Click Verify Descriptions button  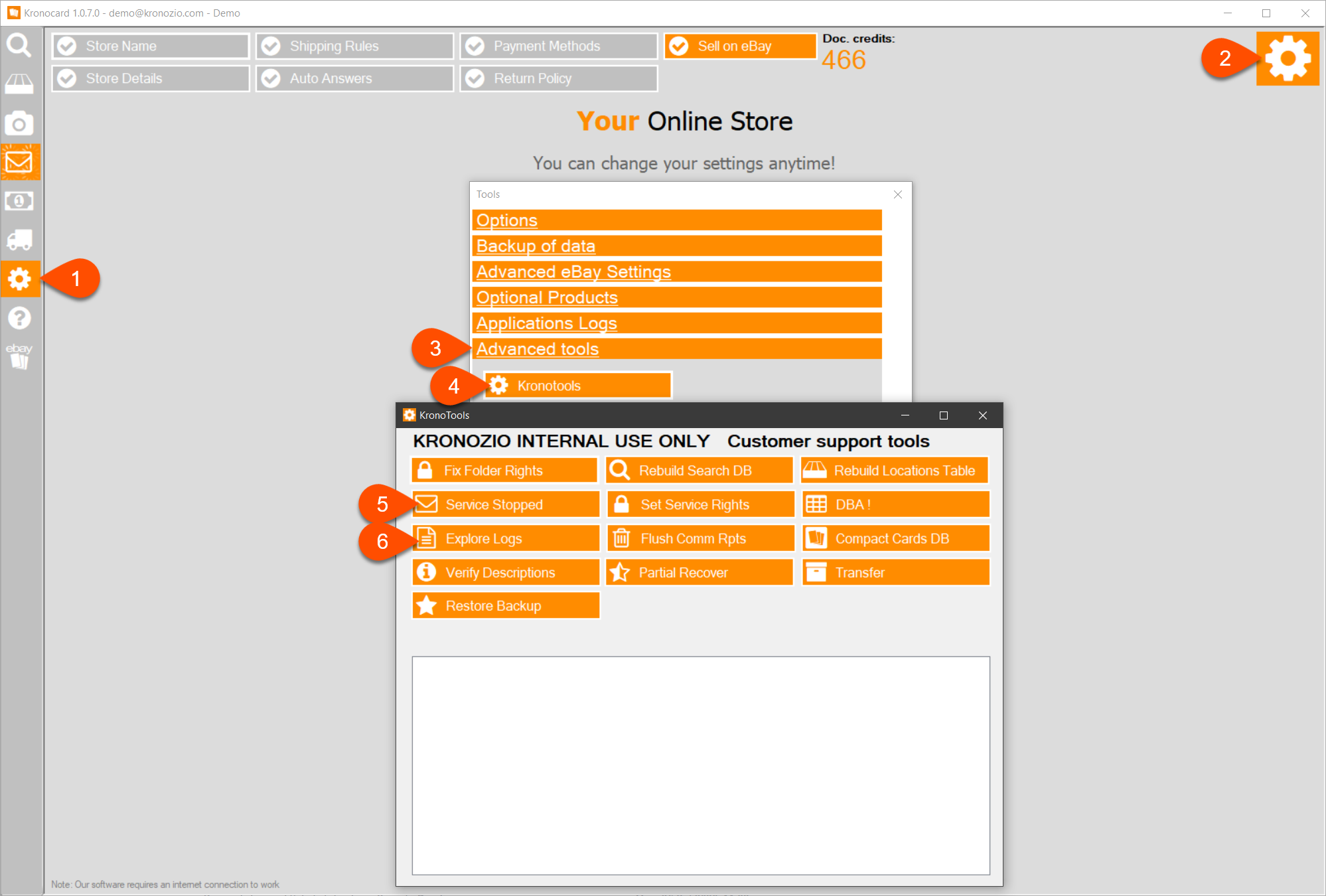point(505,572)
